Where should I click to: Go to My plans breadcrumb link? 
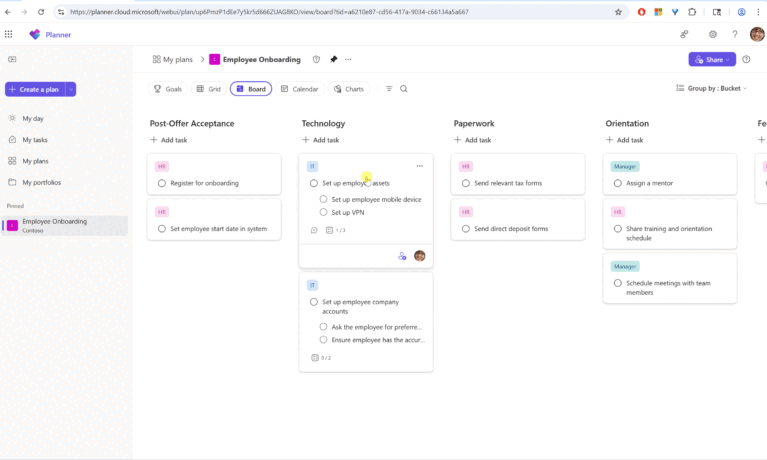172,60
